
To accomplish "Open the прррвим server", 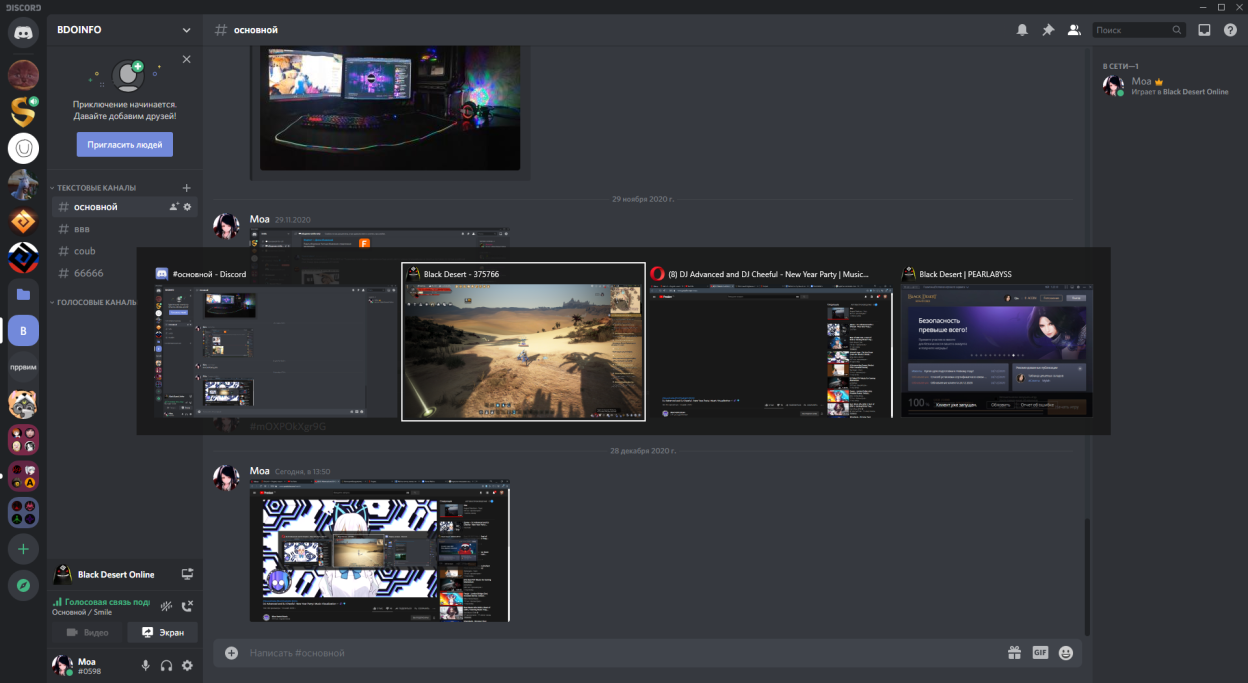I will pyautogui.click(x=23, y=367).
